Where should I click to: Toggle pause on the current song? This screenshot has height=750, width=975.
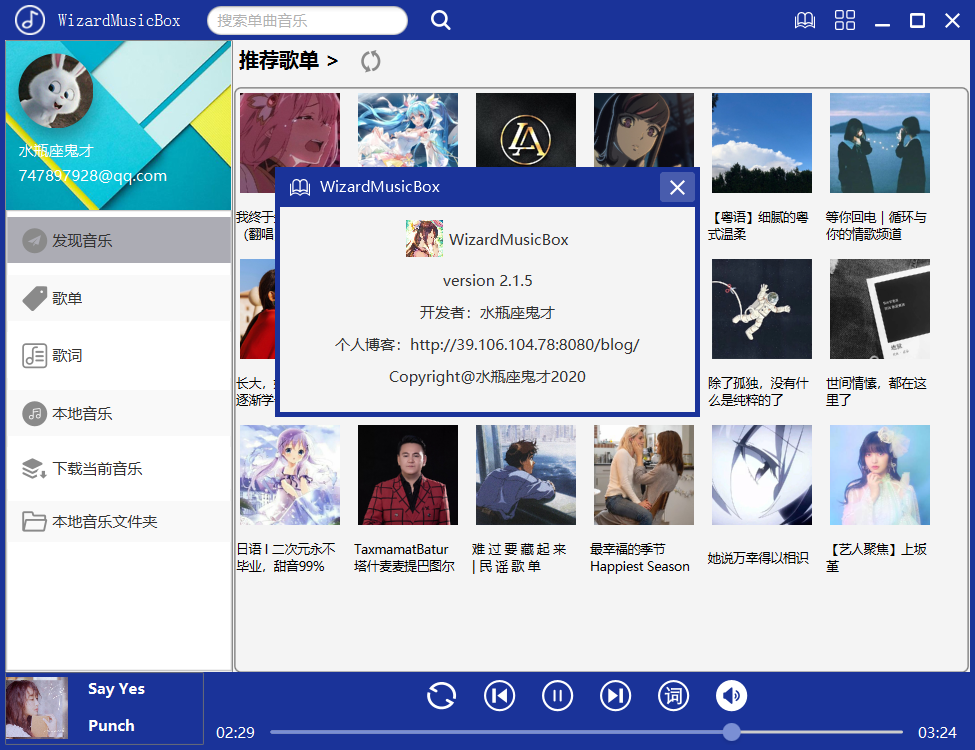tap(557, 695)
